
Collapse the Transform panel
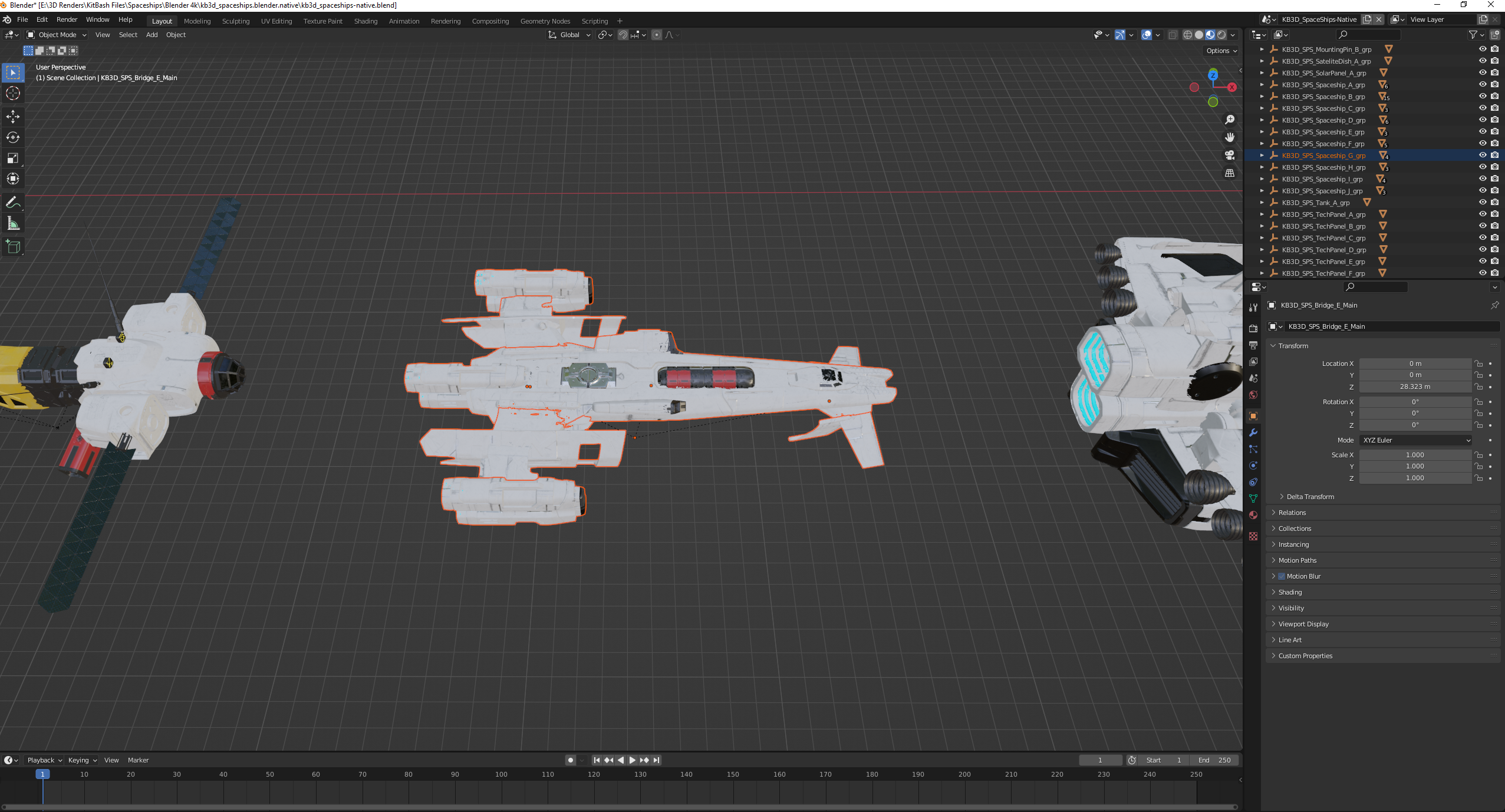coord(1293,346)
